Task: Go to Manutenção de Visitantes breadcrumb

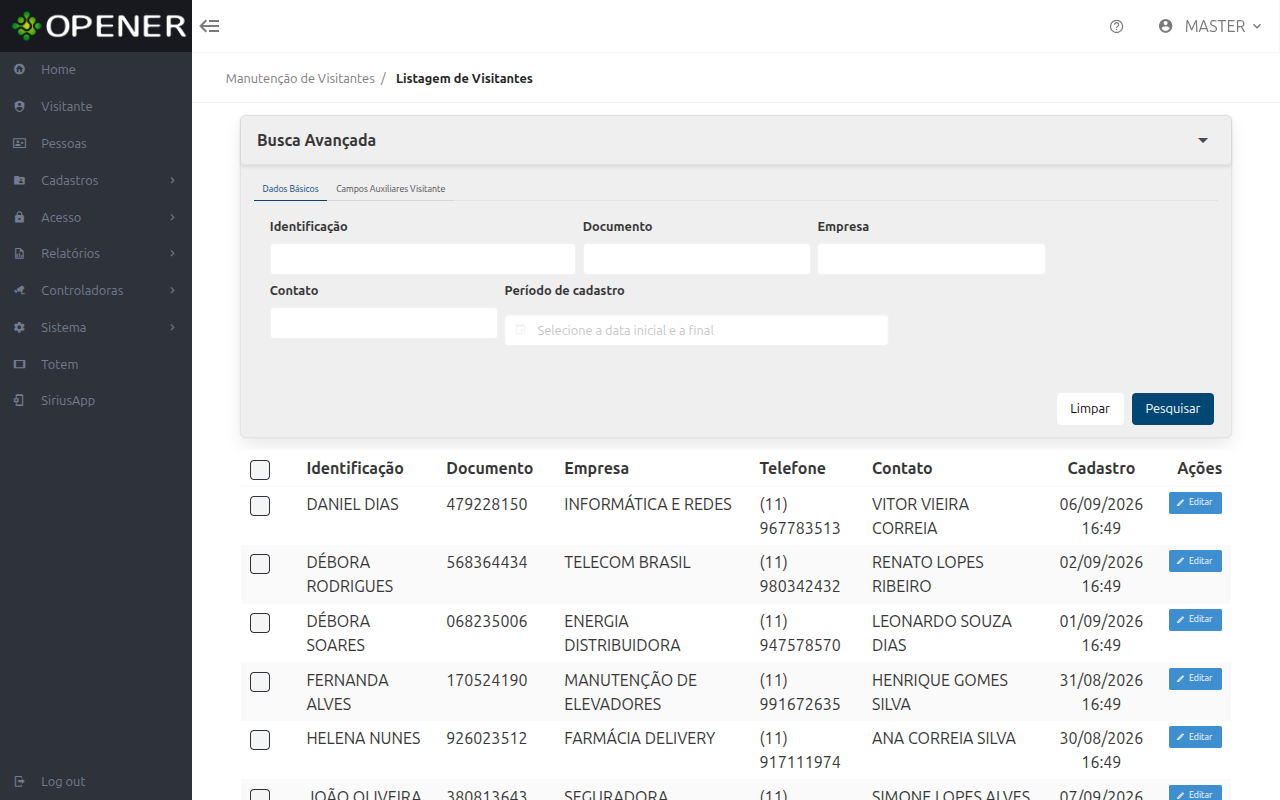Action: [300, 78]
